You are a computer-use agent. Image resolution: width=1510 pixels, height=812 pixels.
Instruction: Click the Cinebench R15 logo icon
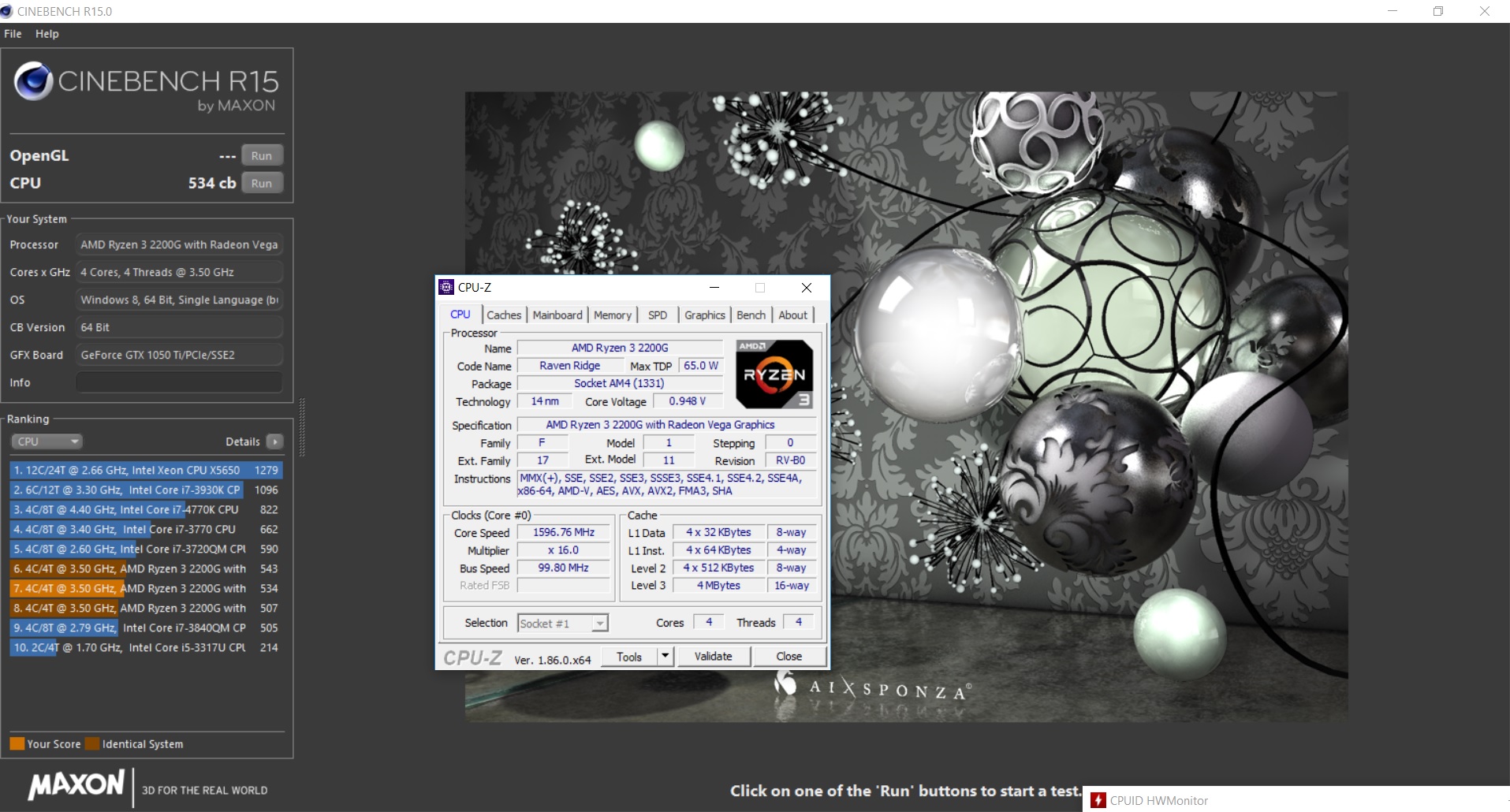33,81
